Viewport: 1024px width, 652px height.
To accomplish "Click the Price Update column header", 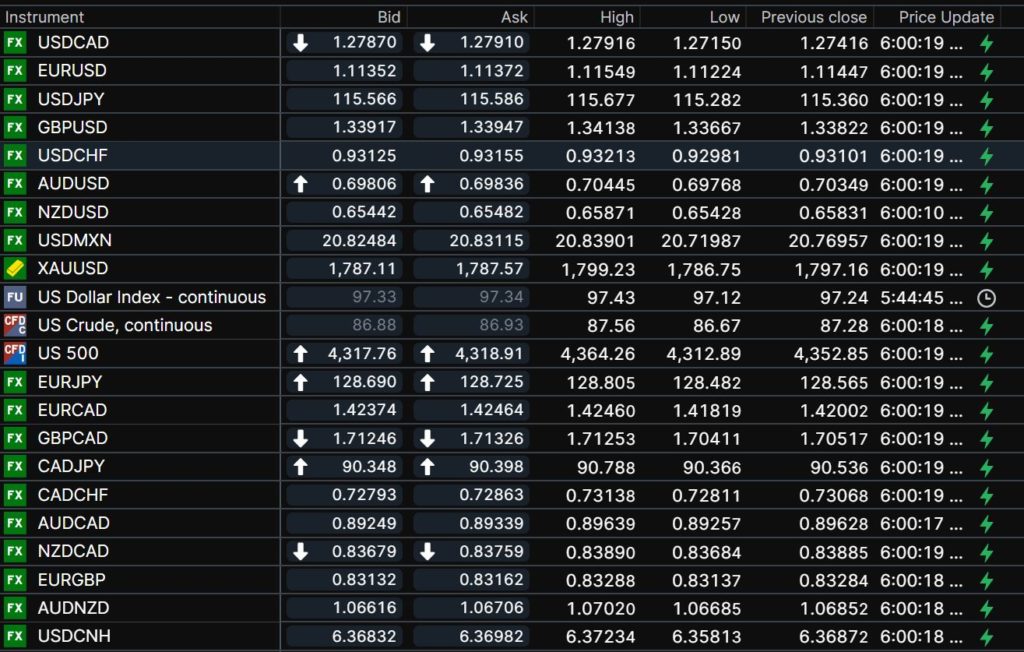I will [x=946, y=17].
